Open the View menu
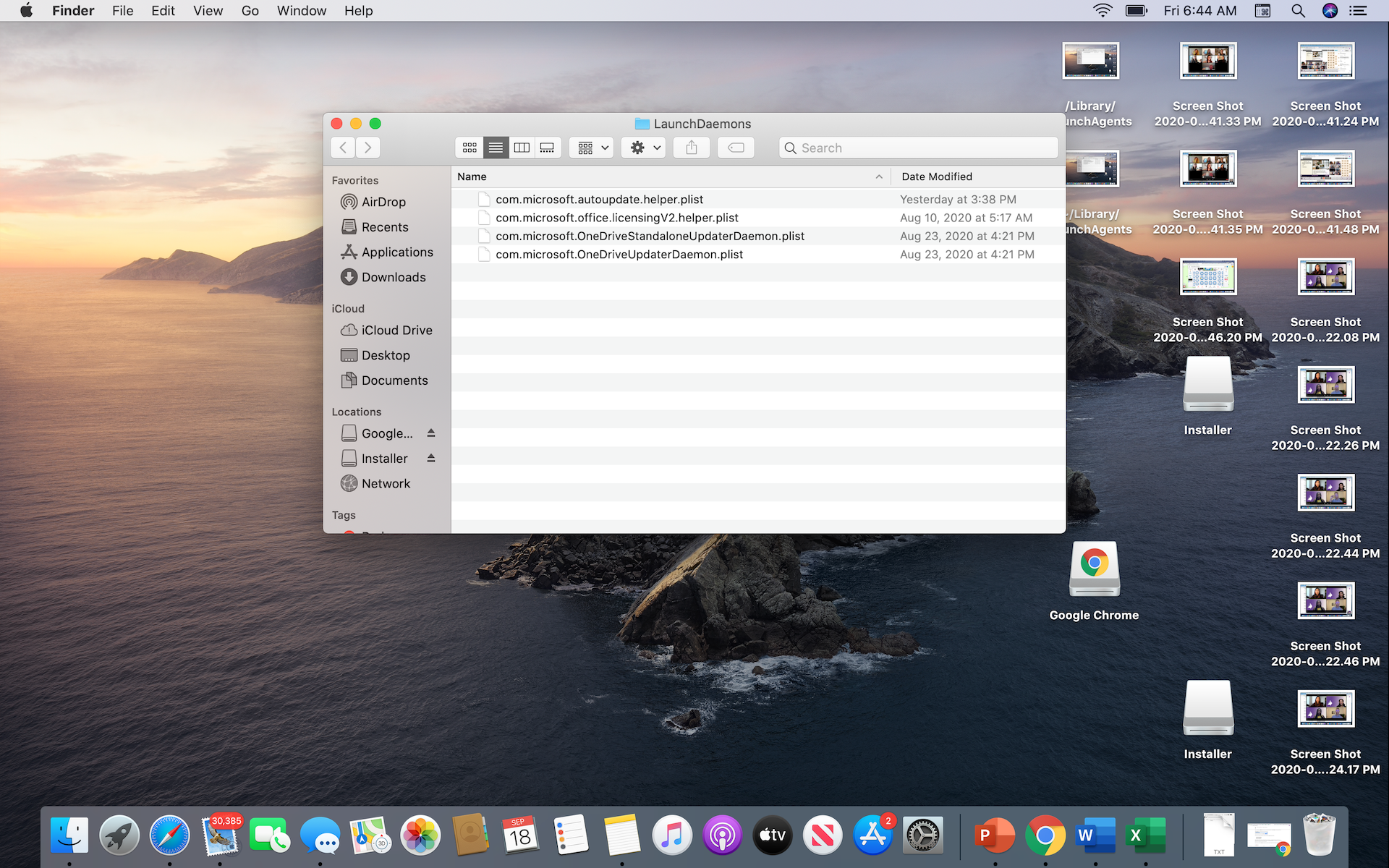Viewport: 1389px width, 868px height. click(208, 11)
